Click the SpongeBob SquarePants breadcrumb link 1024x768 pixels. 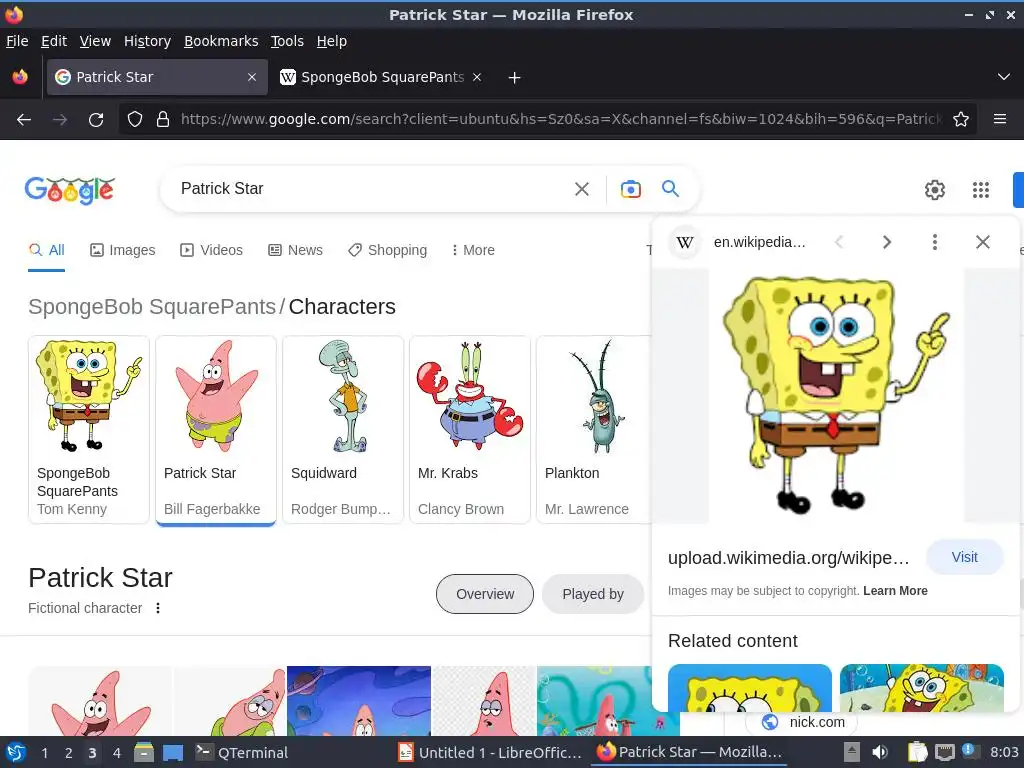coord(152,306)
